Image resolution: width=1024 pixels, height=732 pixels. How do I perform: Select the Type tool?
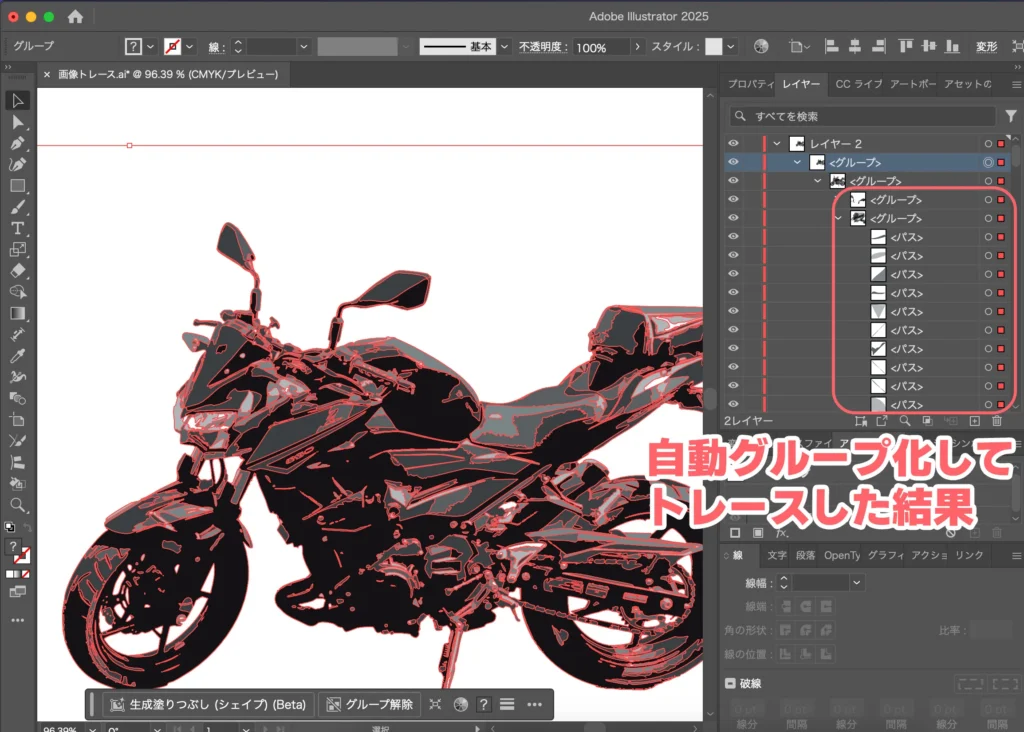click(17, 228)
